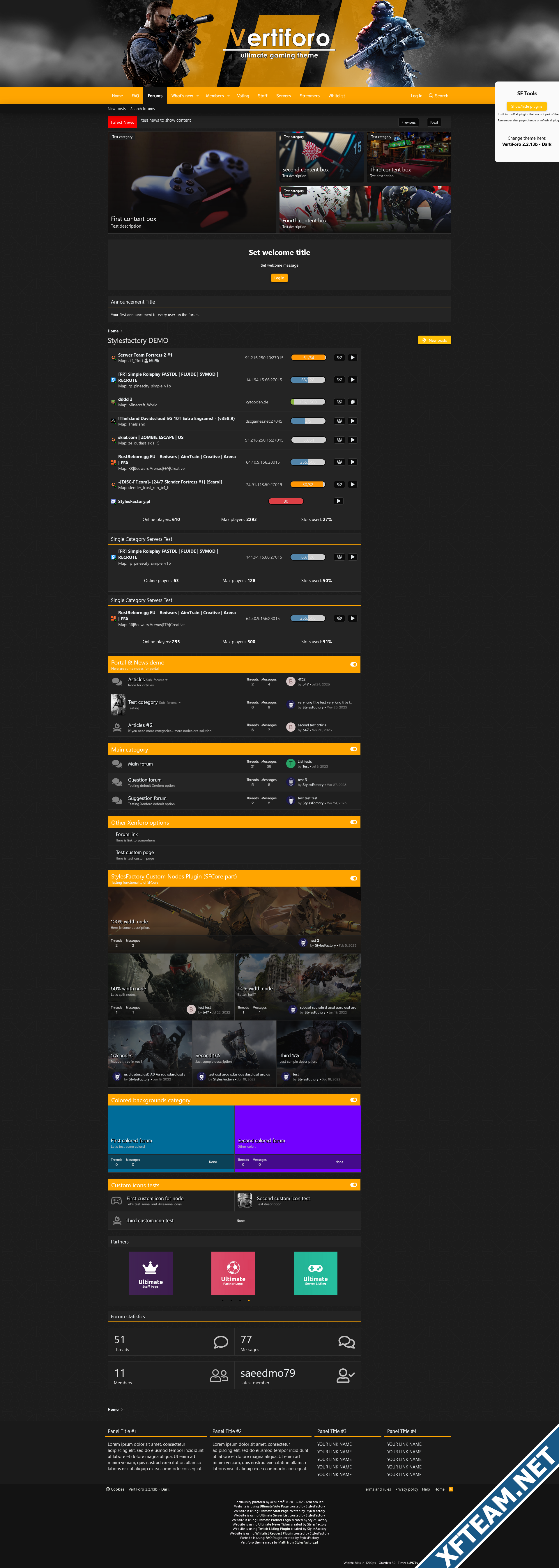Open Staff navigation tab
This screenshot has width=559, height=1568.
point(262,95)
